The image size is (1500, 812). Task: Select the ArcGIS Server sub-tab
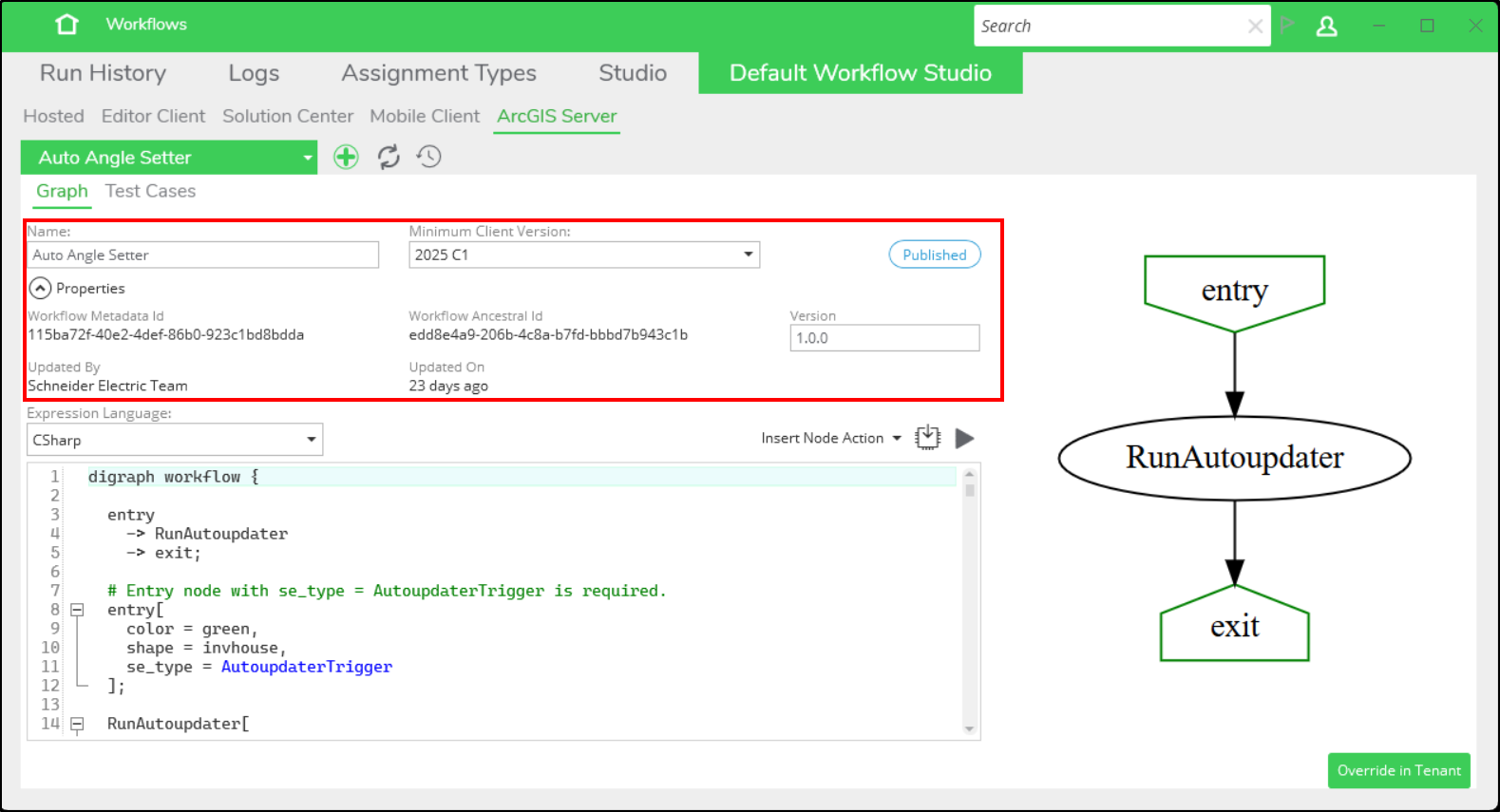click(557, 116)
